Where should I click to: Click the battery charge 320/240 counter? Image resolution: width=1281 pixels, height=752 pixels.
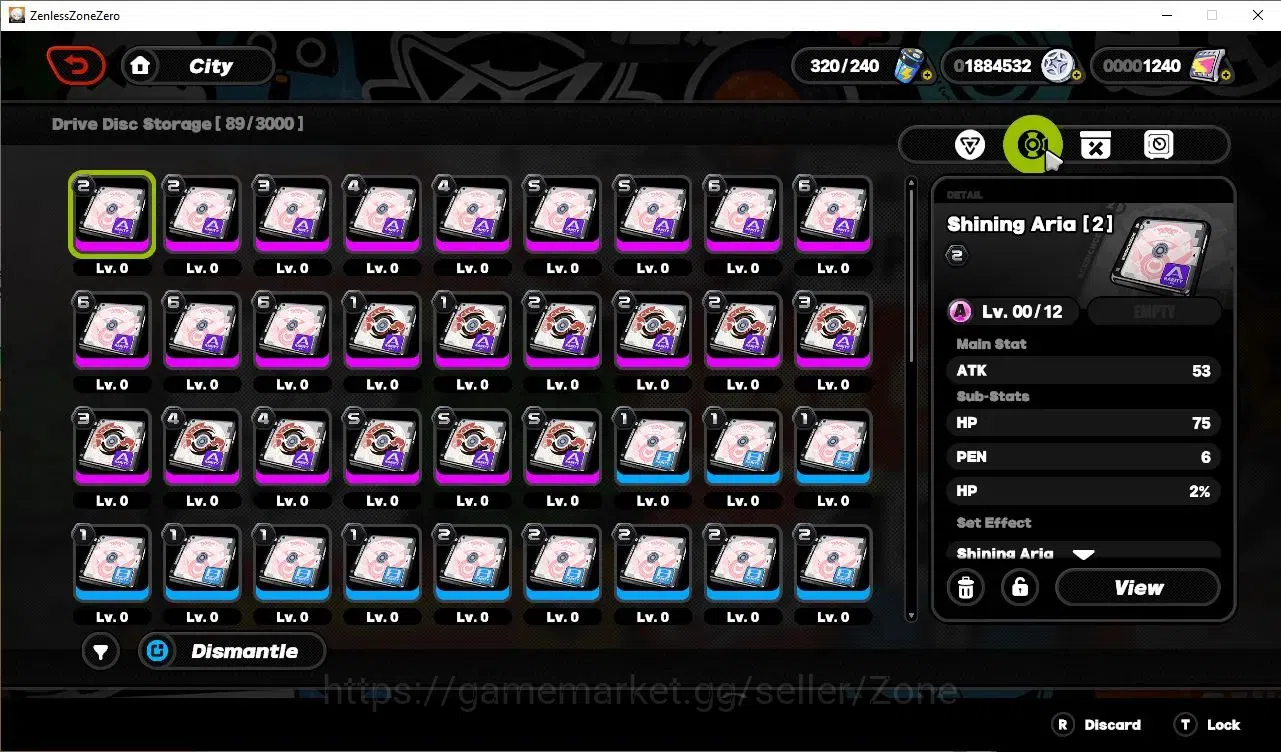845,66
